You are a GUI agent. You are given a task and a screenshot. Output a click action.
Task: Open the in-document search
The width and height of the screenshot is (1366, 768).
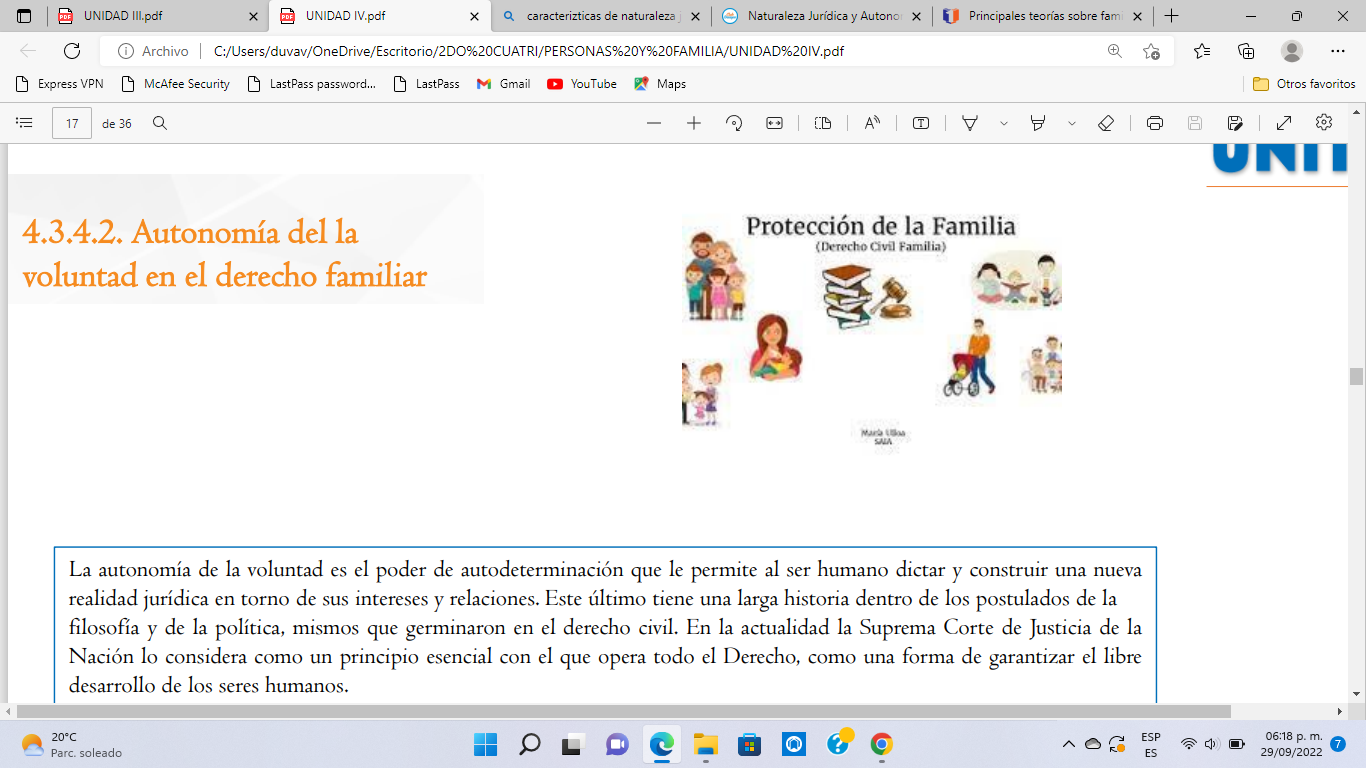pos(160,122)
